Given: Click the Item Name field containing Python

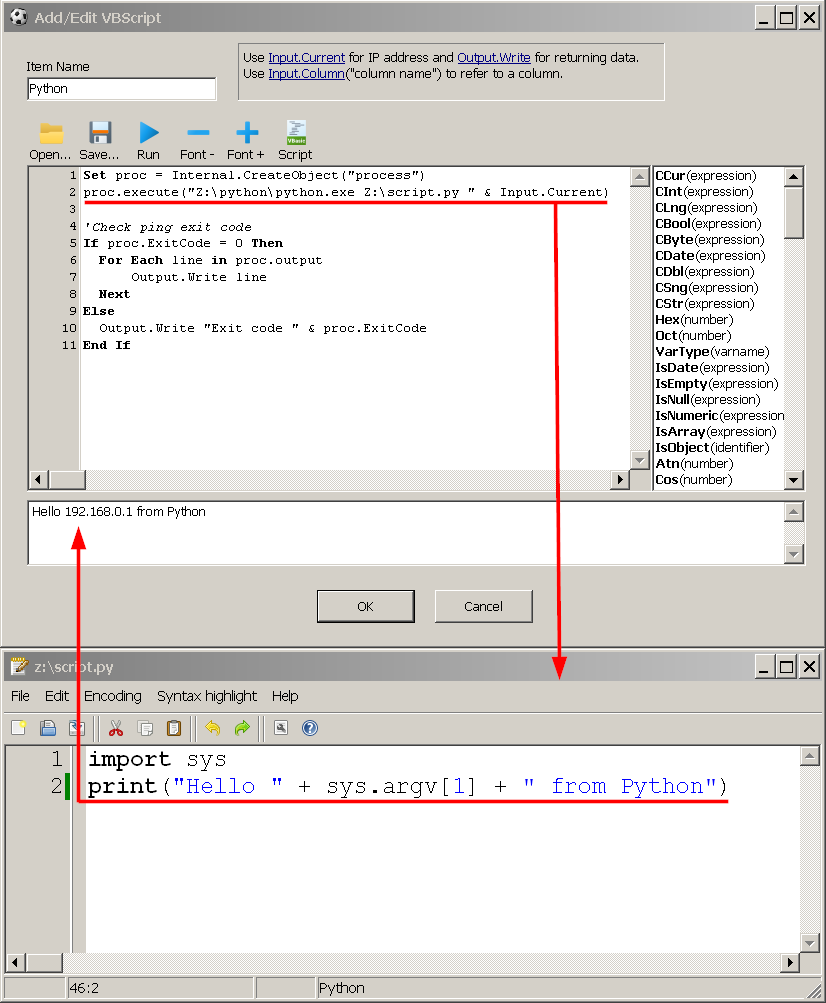Looking at the screenshot, I should (122, 89).
